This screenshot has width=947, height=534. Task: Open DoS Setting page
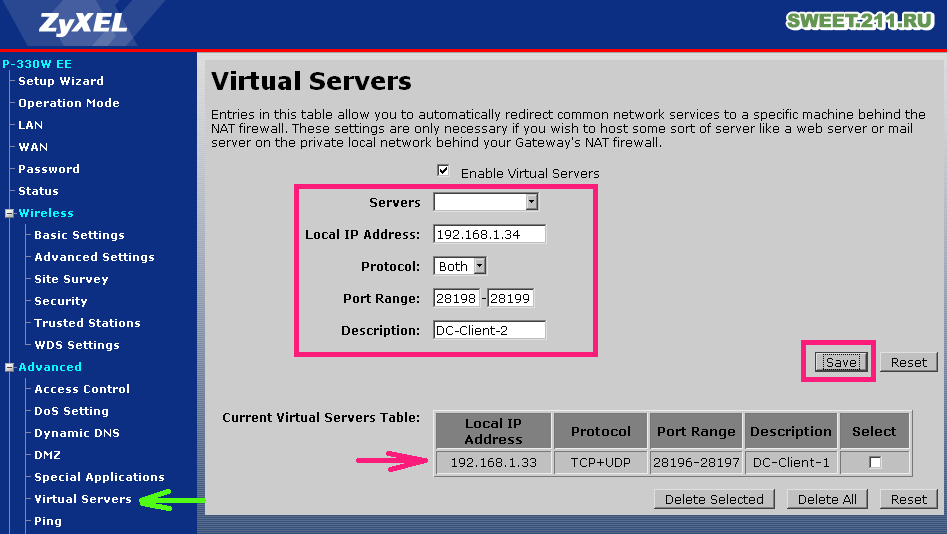pos(71,411)
